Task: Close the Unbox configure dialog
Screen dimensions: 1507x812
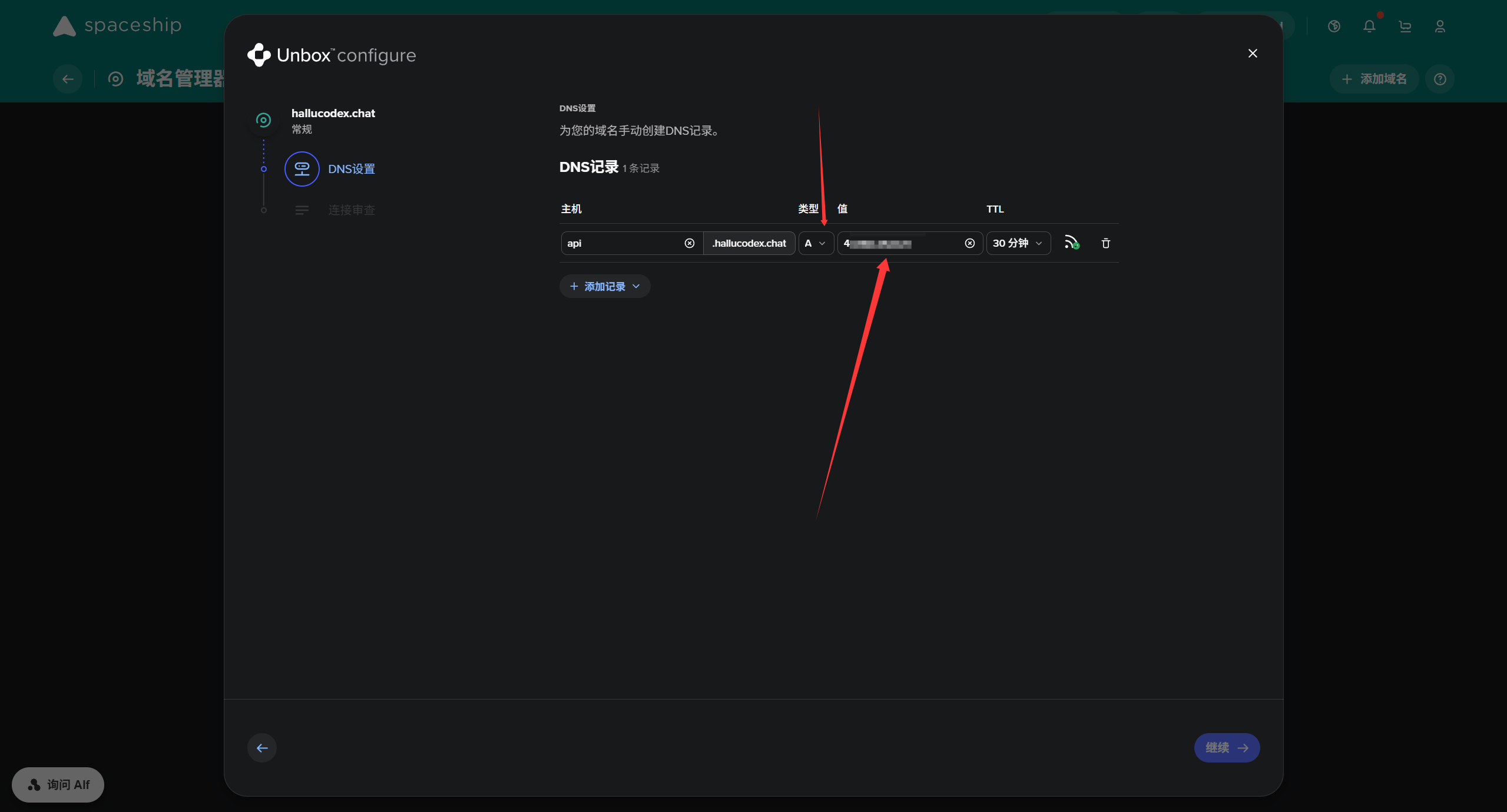Action: 1253,54
